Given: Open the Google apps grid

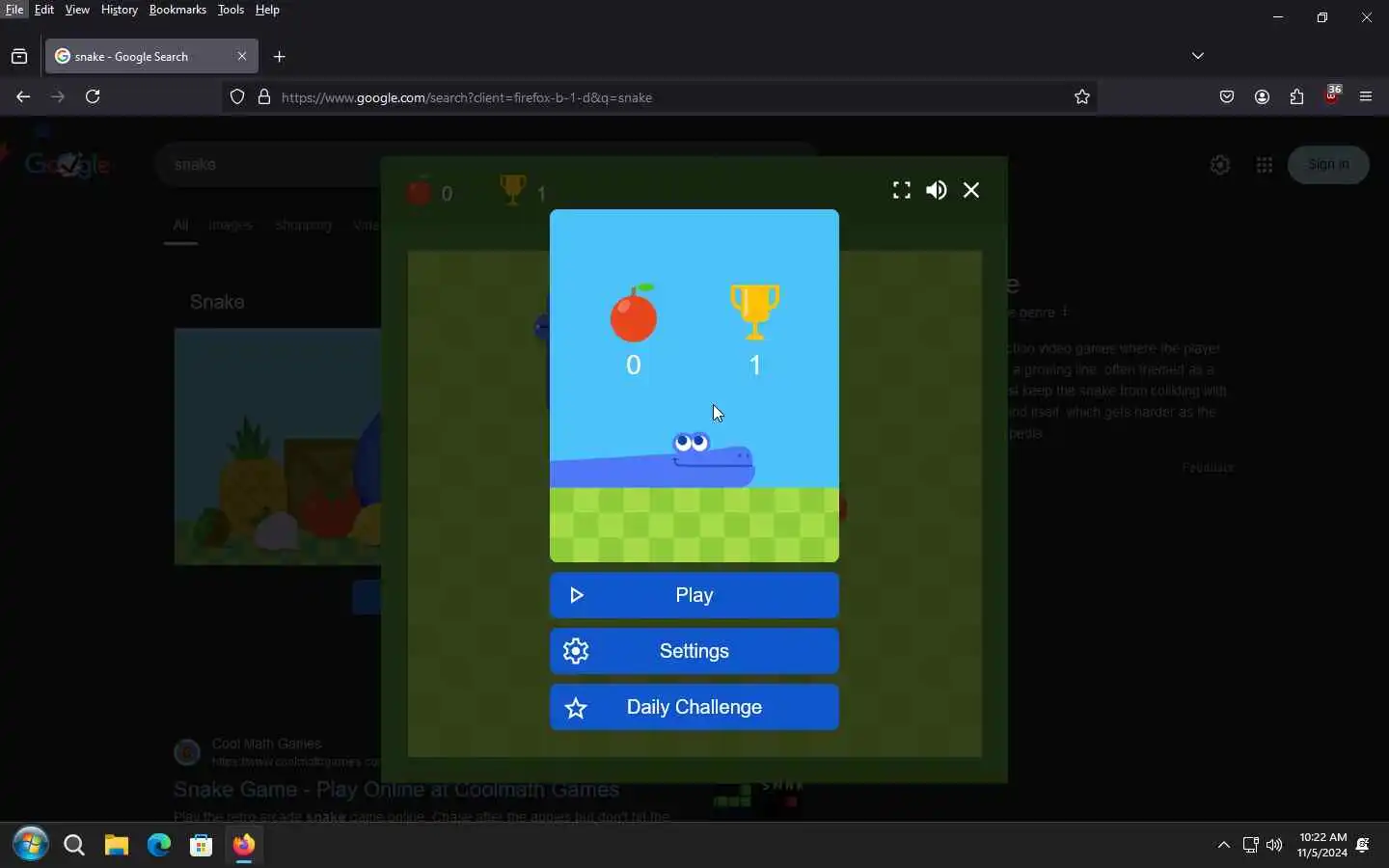Looking at the screenshot, I should tap(1265, 165).
